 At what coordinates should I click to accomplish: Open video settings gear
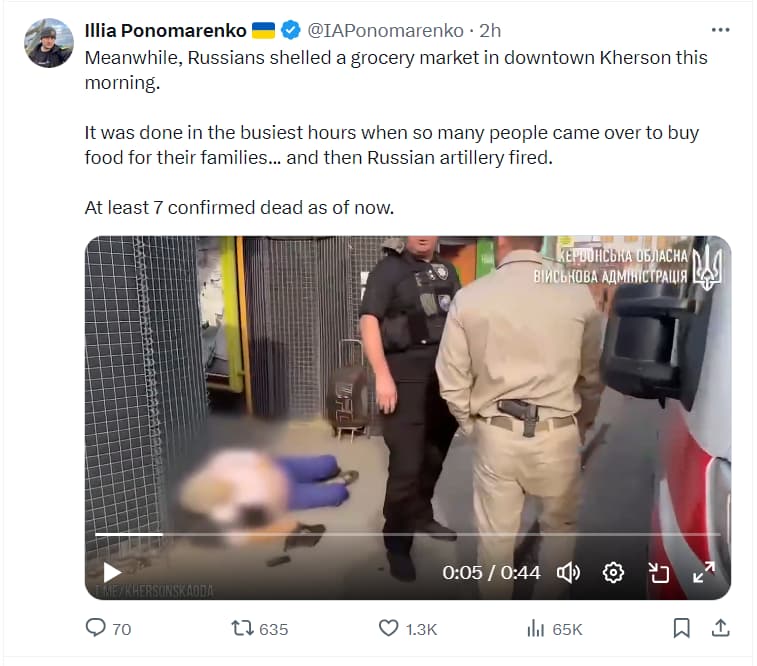[613, 573]
